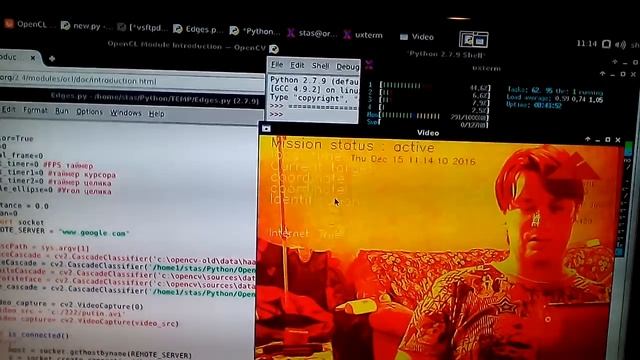The width and height of the screenshot is (640, 360).
Task: Switch to the stas@or... terminal taskbar entry
Action: (x=313, y=33)
